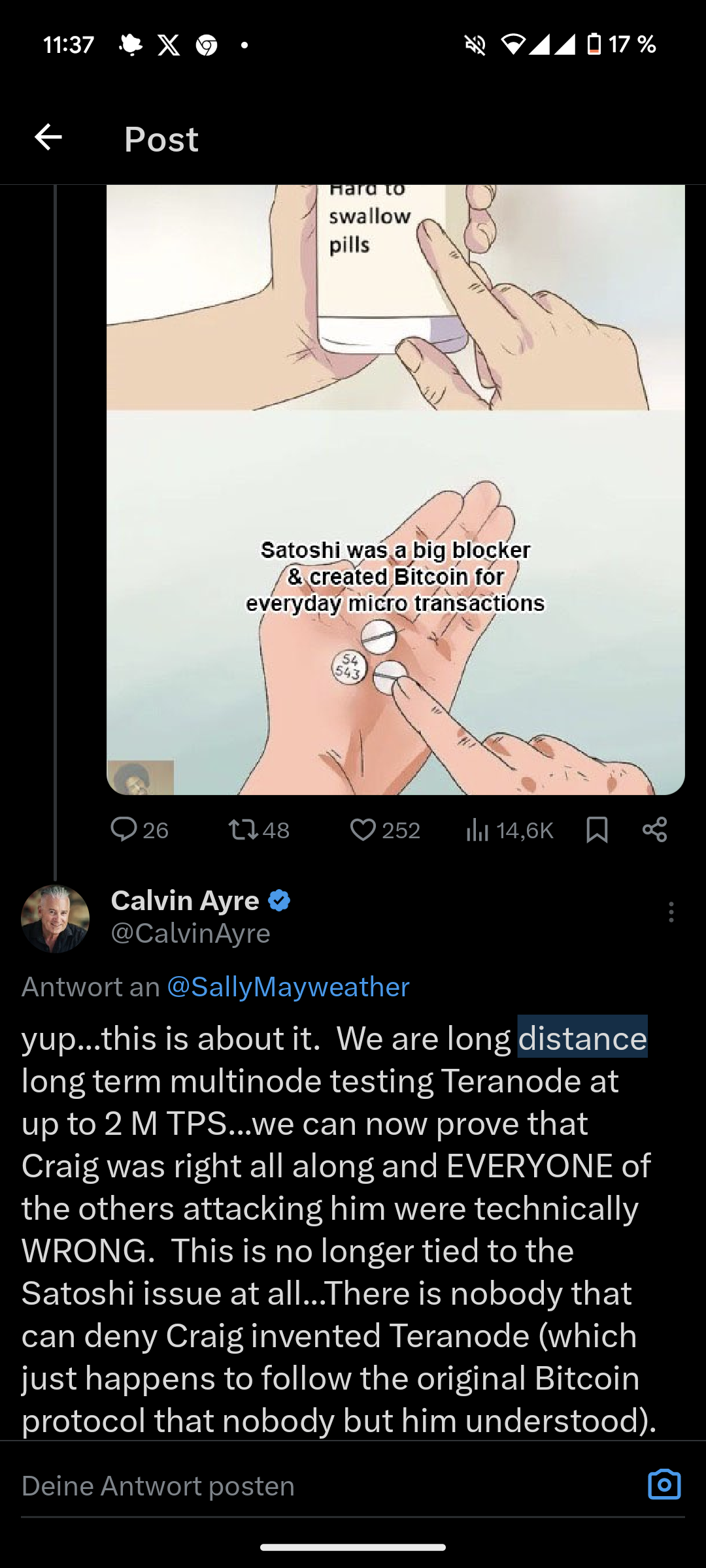Go back using the arrow icon
The height and width of the screenshot is (1568, 706).
coord(48,137)
